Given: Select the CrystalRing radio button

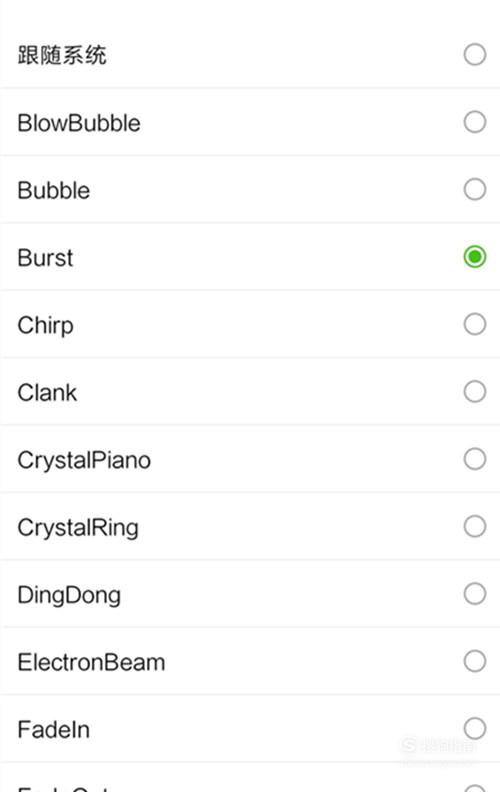Looking at the screenshot, I should 475,526.
